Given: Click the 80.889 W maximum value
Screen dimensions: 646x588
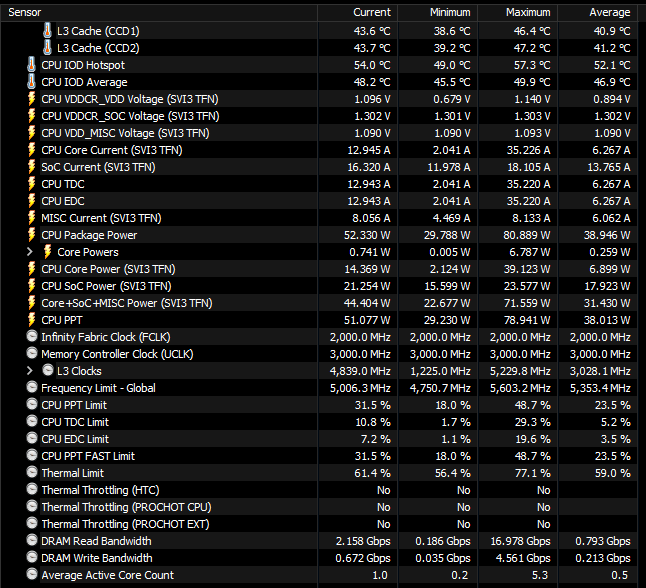Looking at the screenshot, I should 527,235.
